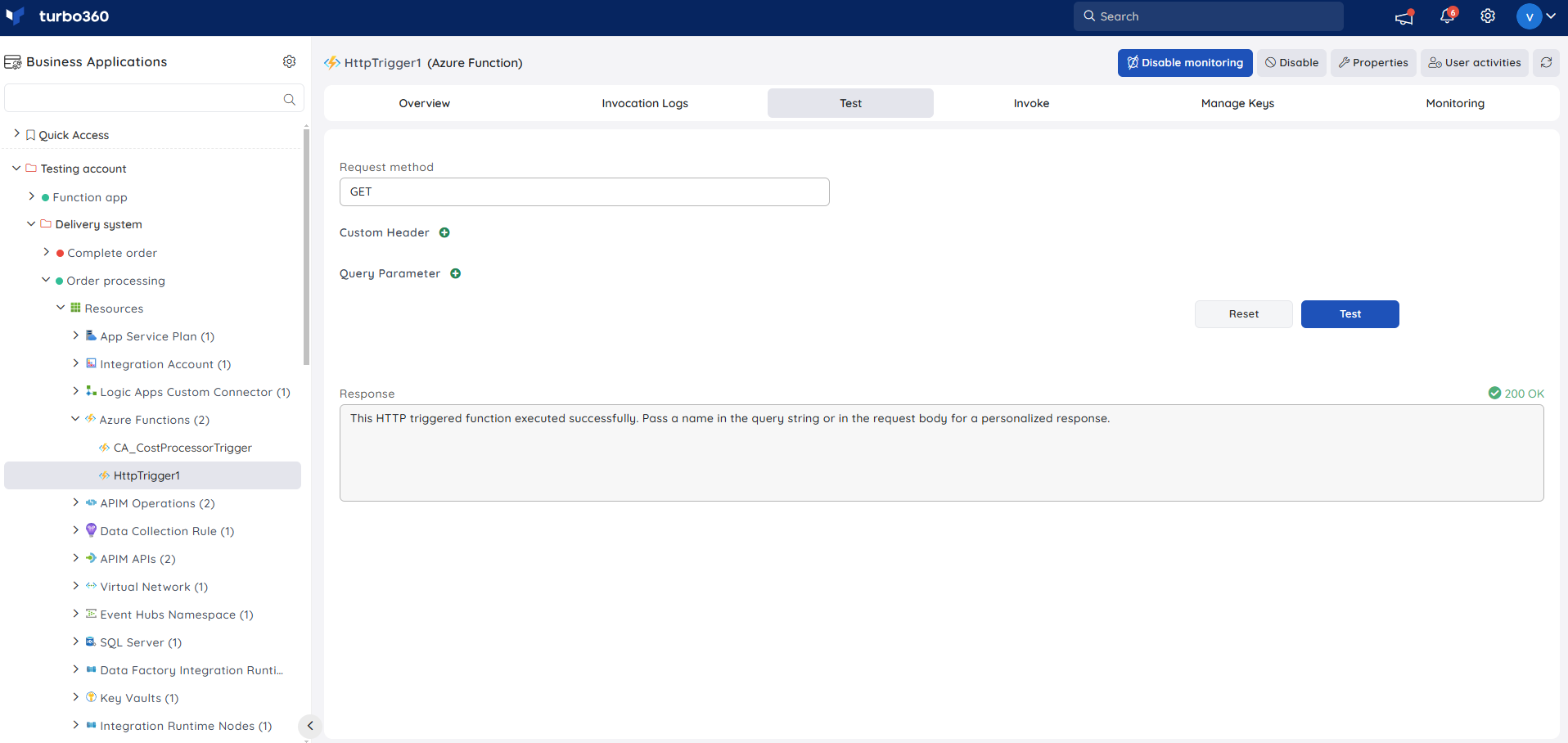Image resolution: width=1568 pixels, height=743 pixels.
Task: Collapse the Resources tree node
Action: (x=61, y=308)
